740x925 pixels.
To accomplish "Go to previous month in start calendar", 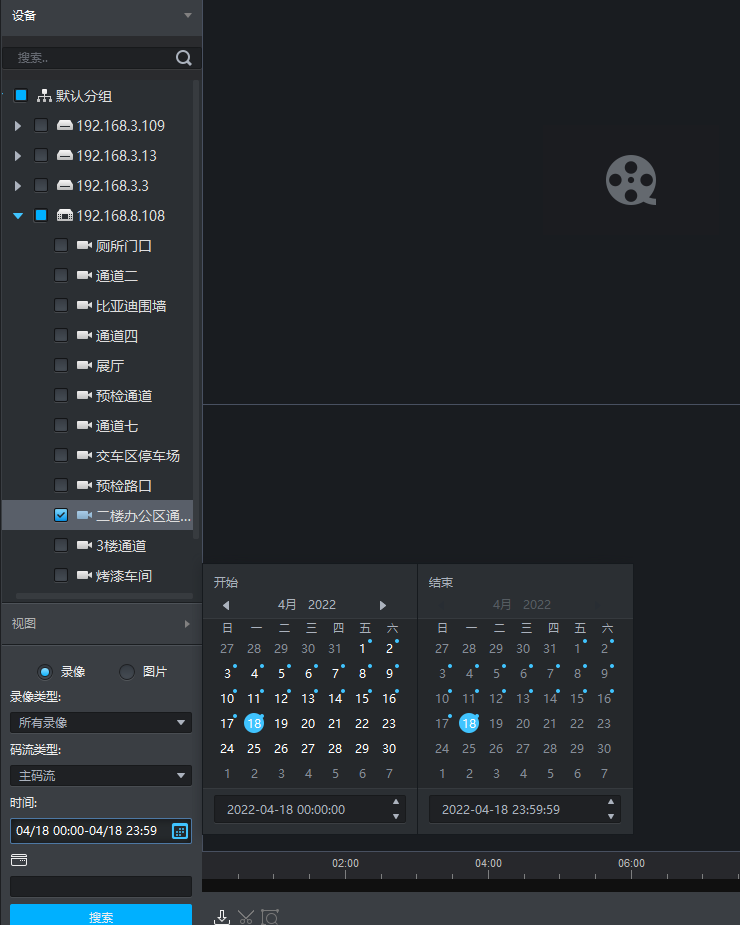I will pyautogui.click(x=226, y=605).
